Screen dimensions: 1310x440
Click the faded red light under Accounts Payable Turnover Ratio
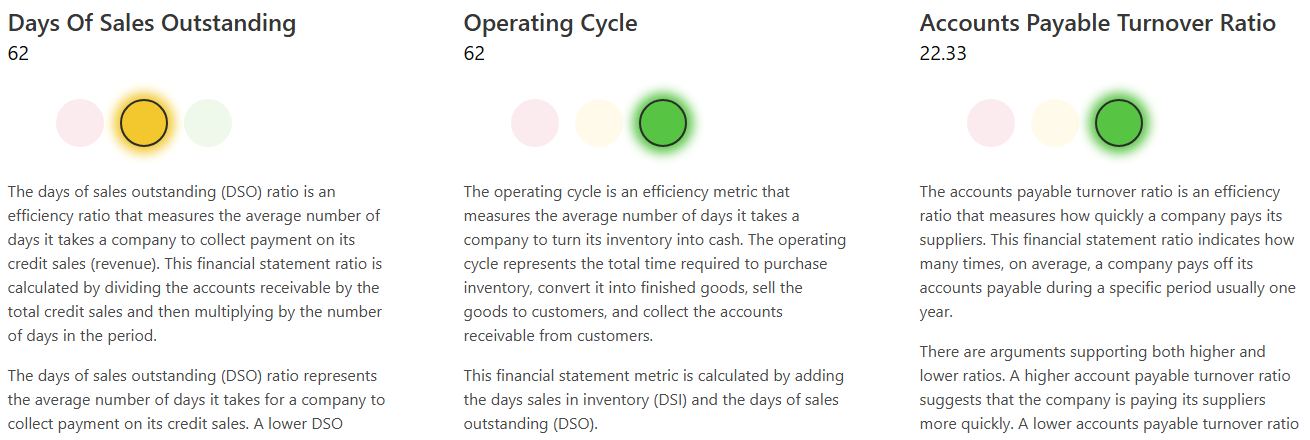coord(991,123)
